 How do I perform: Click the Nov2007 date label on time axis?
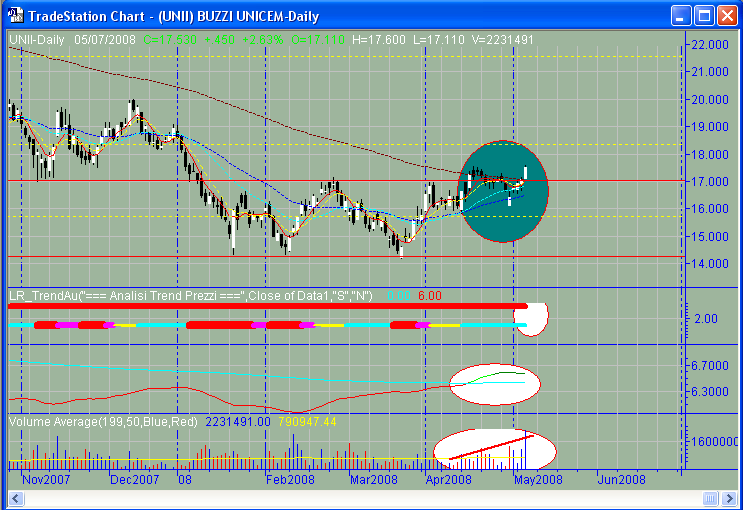[x=48, y=479]
